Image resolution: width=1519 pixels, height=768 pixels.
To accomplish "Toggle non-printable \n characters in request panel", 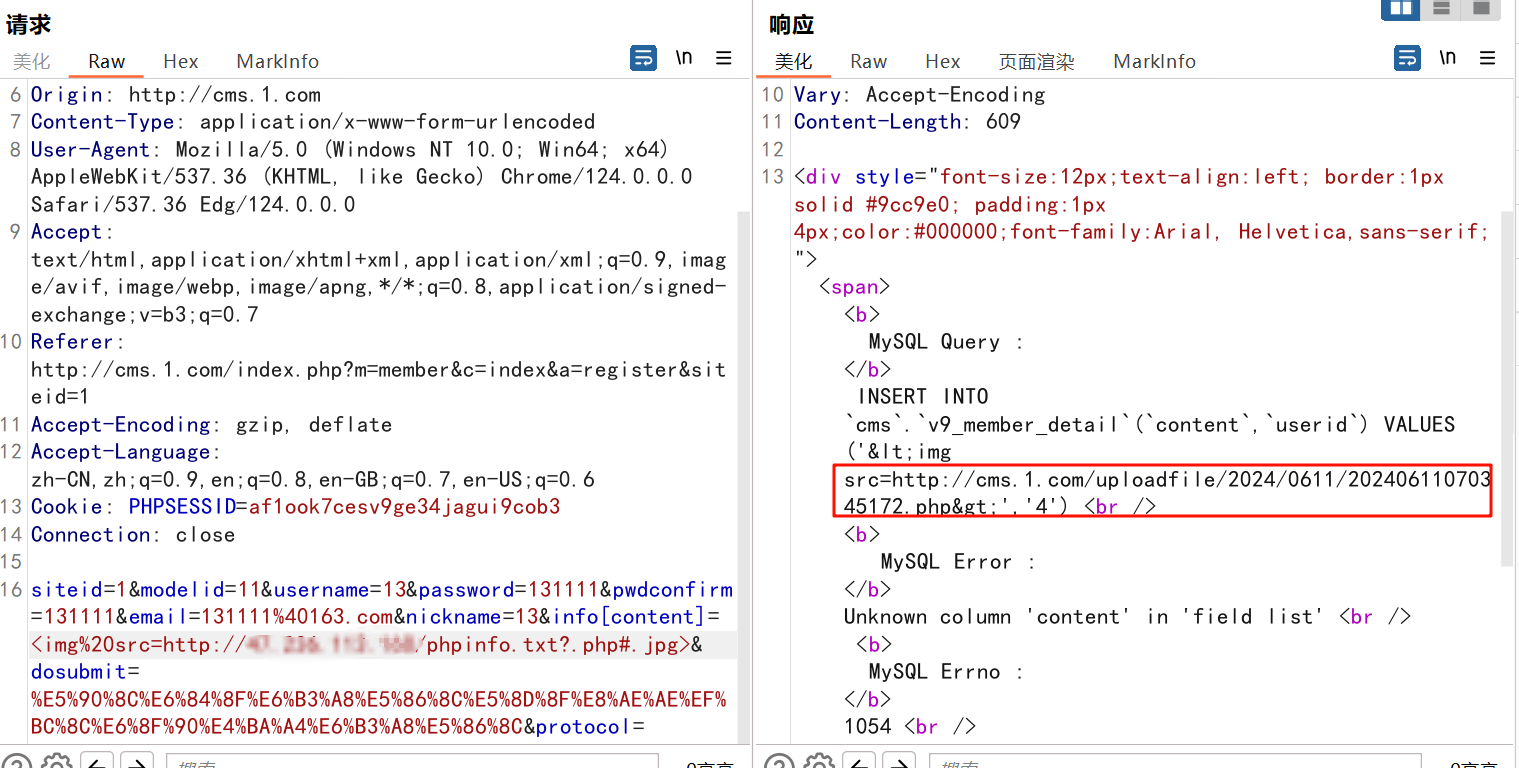I will click(x=684, y=58).
